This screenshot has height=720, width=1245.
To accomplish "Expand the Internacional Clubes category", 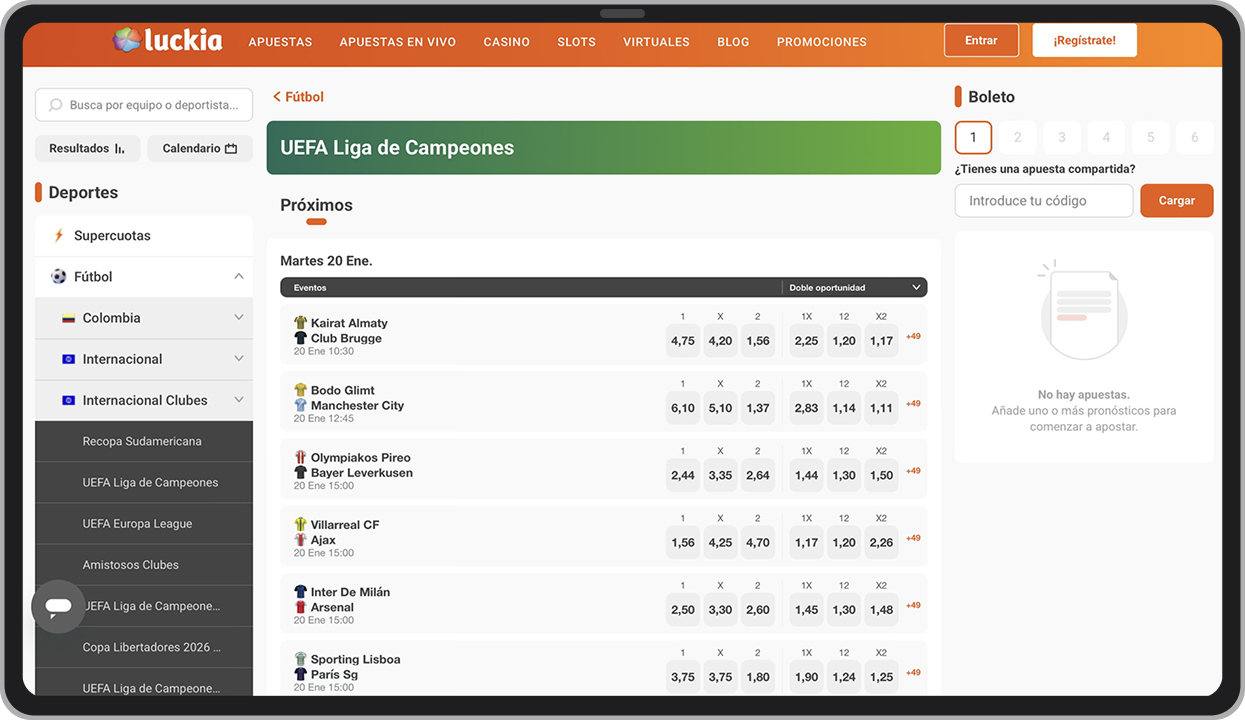I will coord(238,400).
